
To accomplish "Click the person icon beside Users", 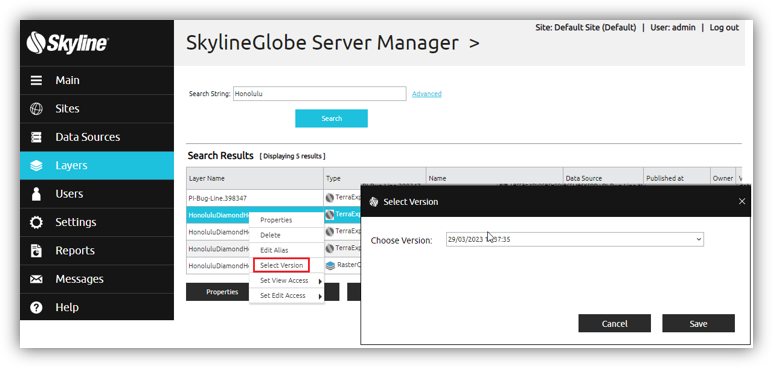I will pos(36,194).
